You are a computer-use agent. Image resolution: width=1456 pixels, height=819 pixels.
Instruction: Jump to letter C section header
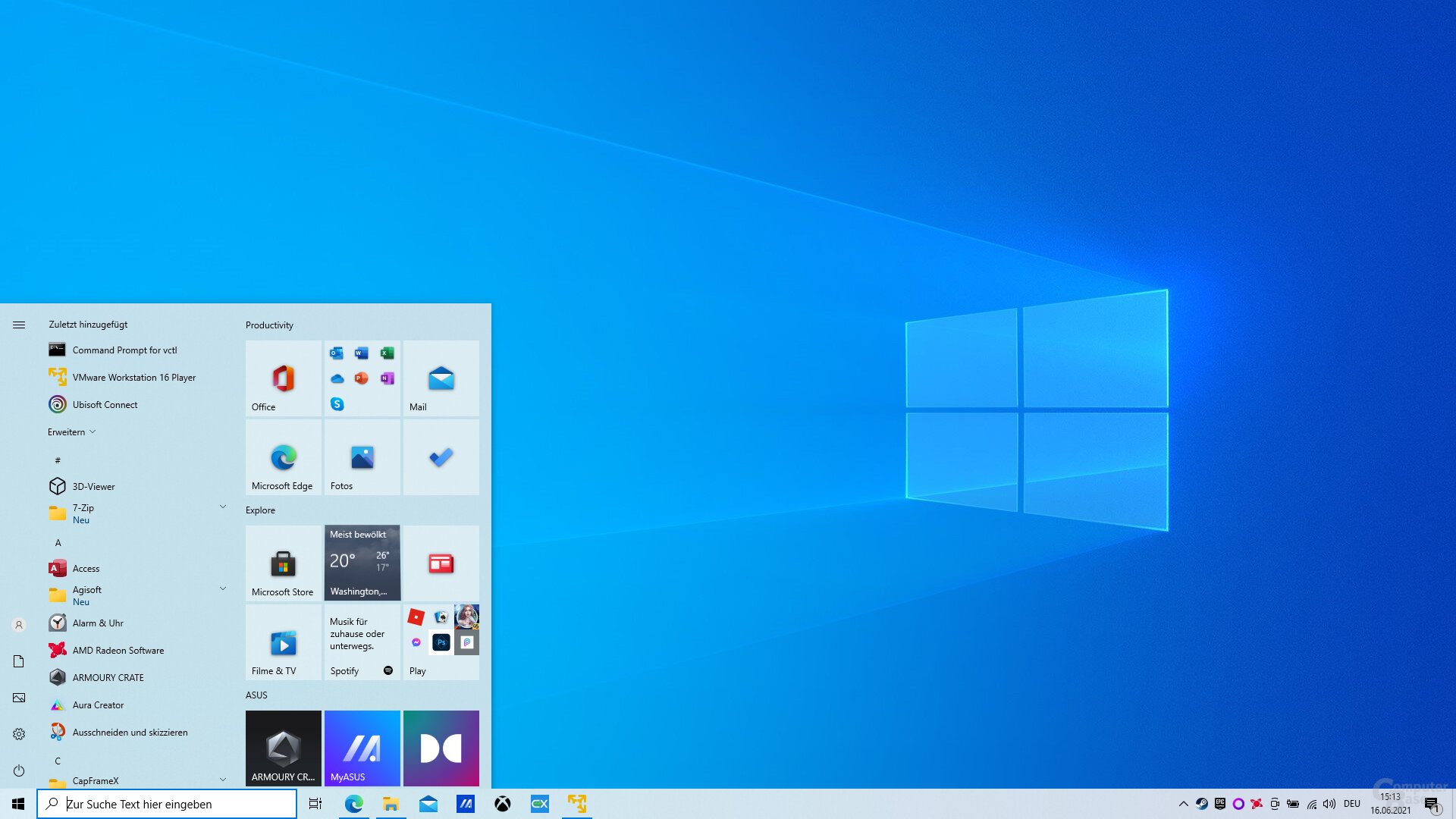click(58, 761)
